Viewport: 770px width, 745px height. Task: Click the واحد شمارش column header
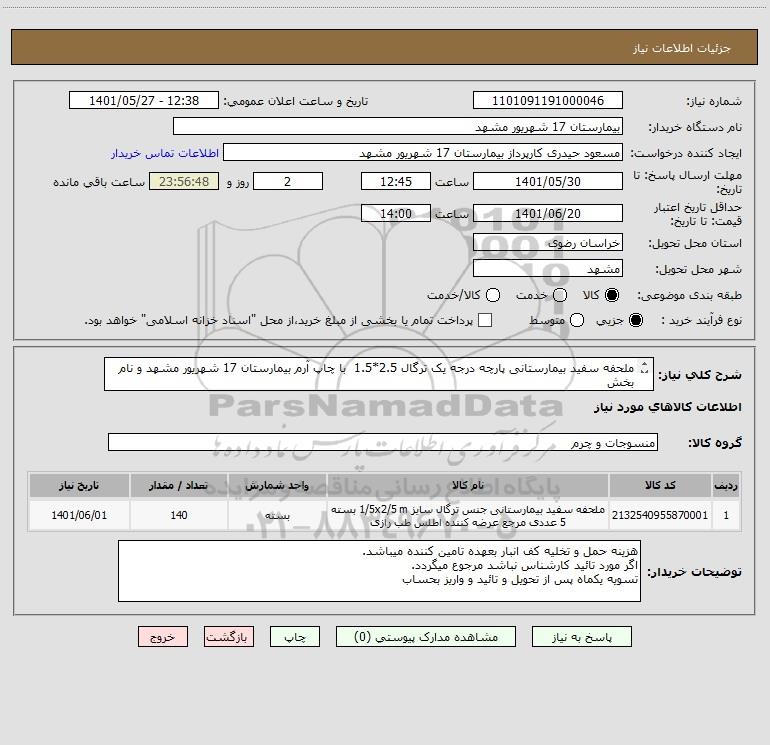coord(277,485)
